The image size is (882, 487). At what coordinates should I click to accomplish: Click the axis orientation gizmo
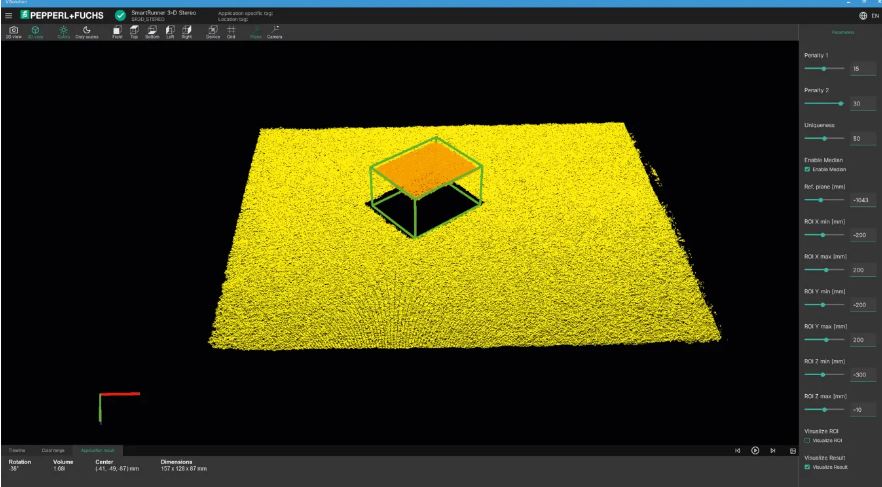pyautogui.click(x=119, y=407)
